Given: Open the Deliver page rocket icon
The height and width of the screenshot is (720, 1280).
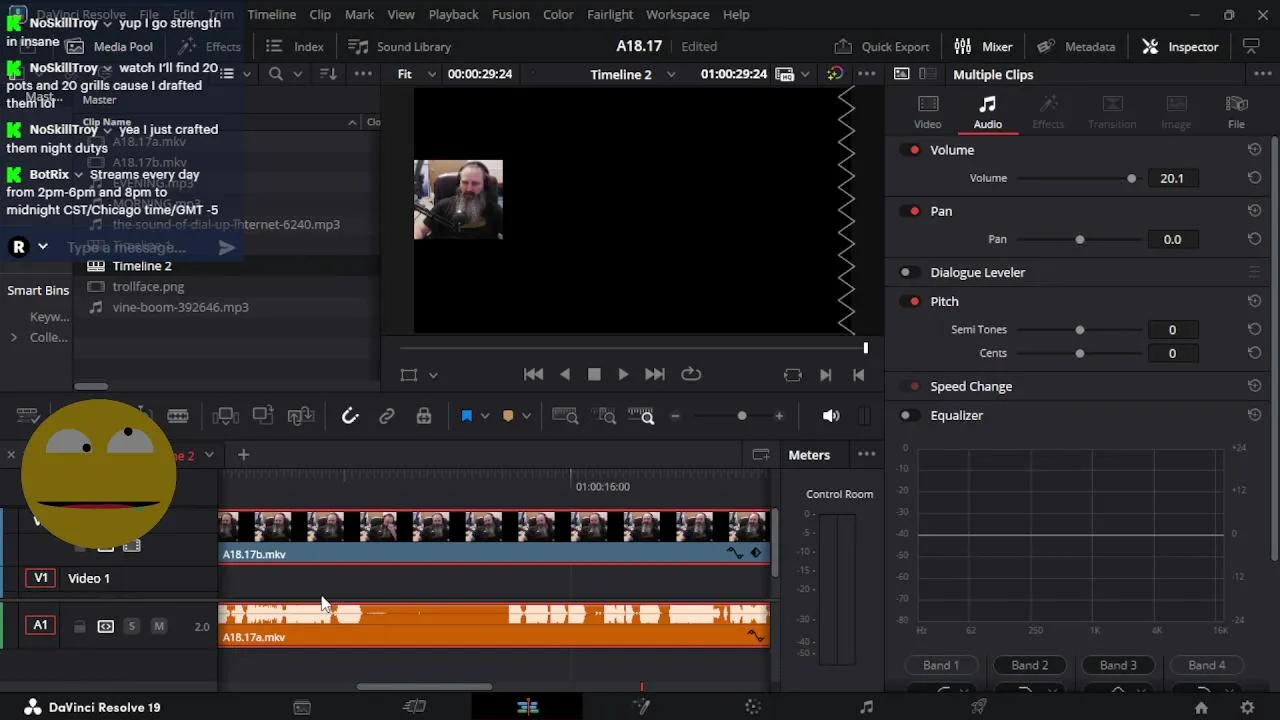Looking at the screenshot, I should click(x=979, y=707).
